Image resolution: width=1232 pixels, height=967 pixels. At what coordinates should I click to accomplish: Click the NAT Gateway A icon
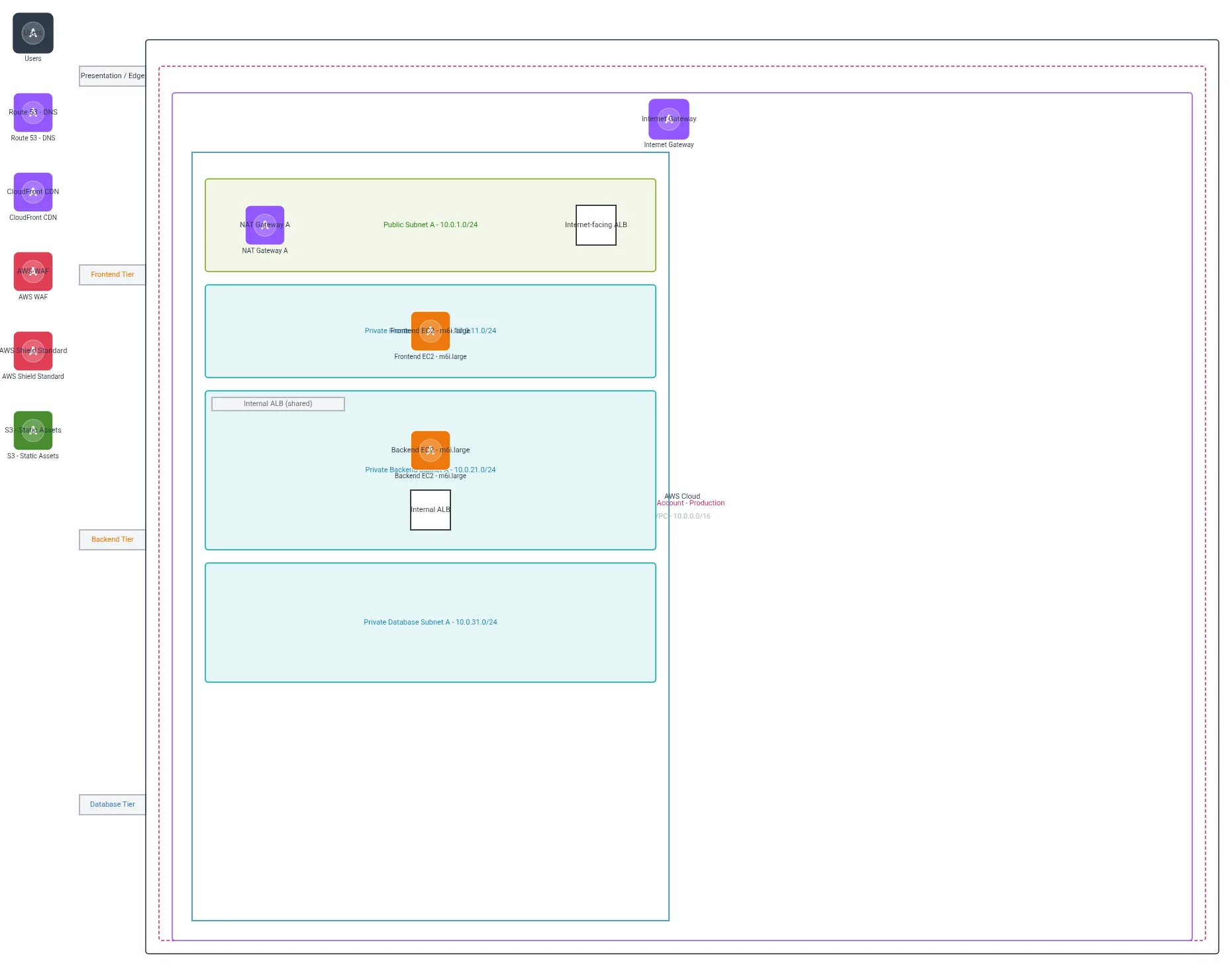click(x=265, y=225)
